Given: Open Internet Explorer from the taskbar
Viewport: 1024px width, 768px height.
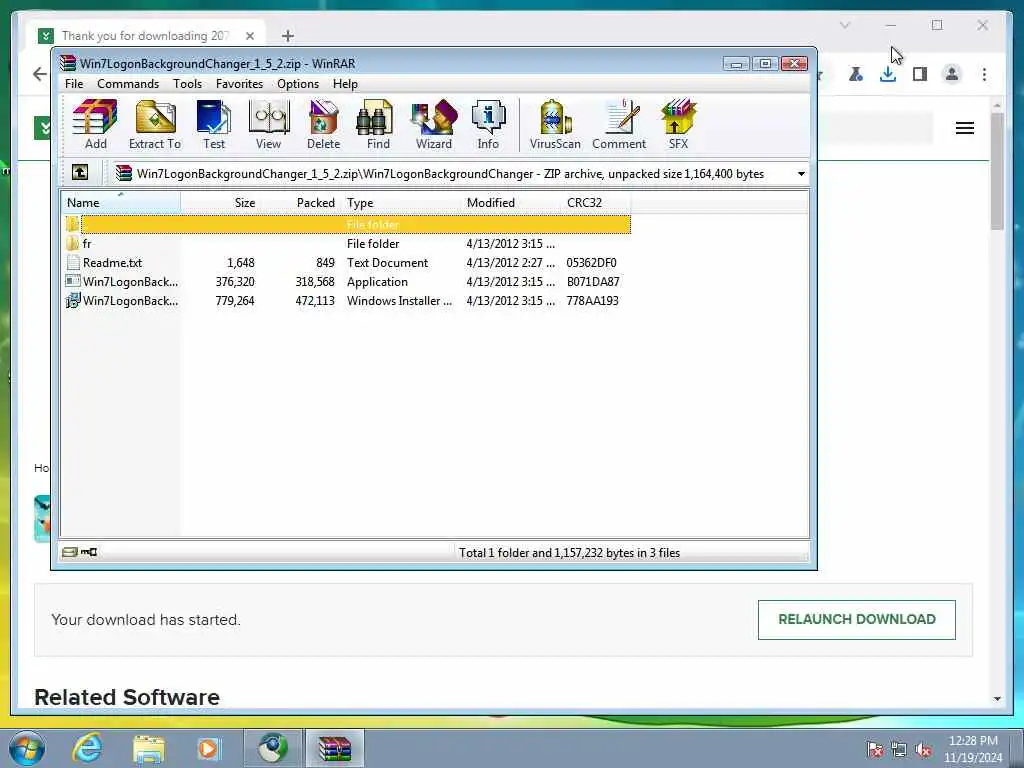Looking at the screenshot, I should coord(88,748).
